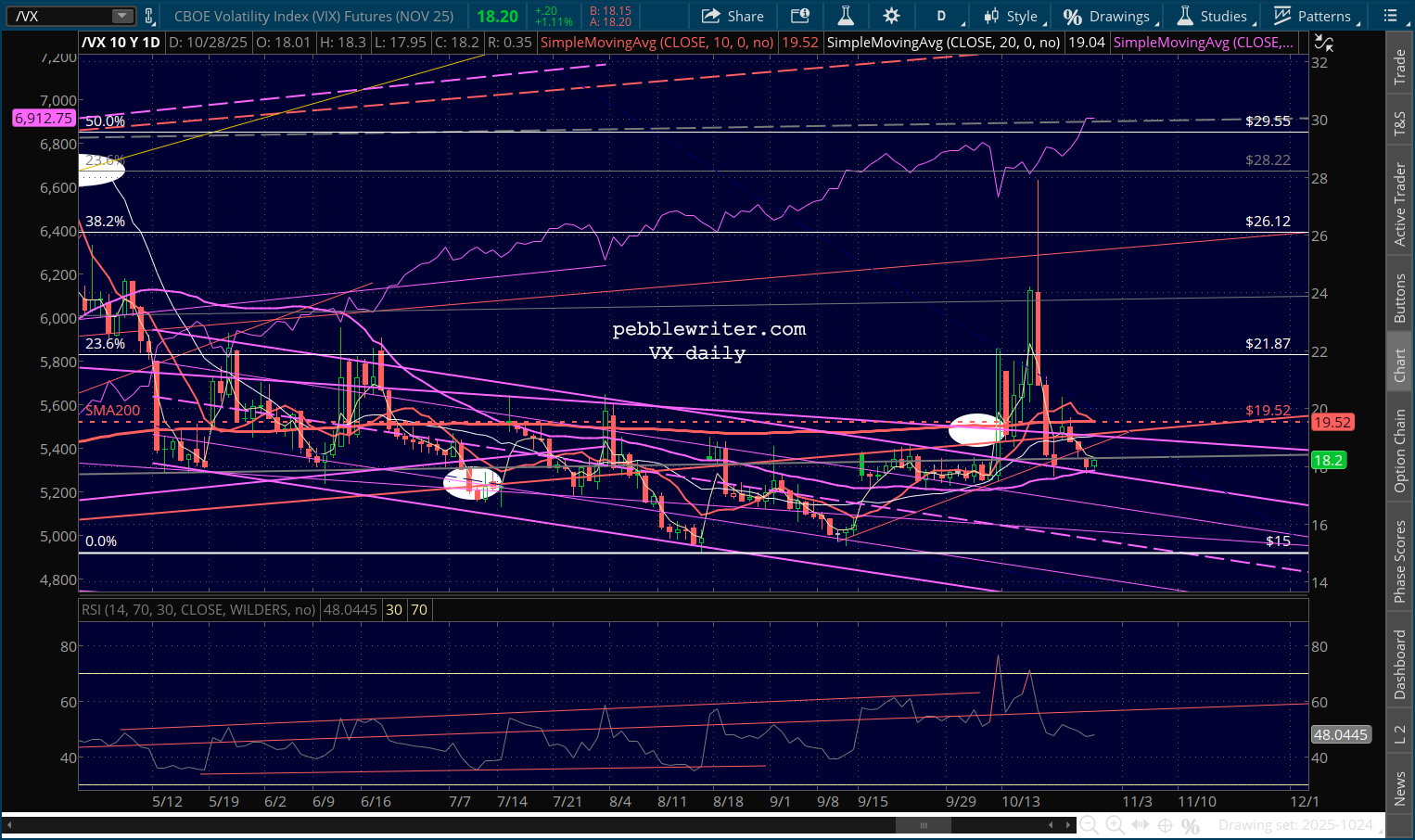Open chart settings gear icon
1415x840 pixels.
coord(891,16)
